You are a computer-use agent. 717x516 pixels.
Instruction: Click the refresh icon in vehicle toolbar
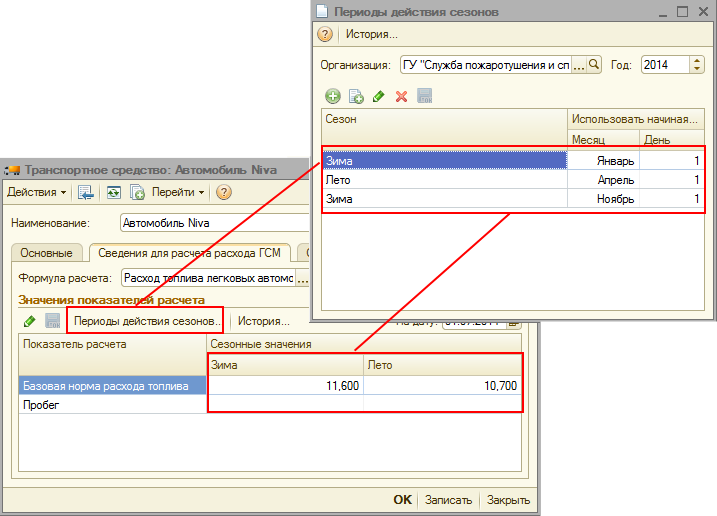pyautogui.click(x=114, y=192)
